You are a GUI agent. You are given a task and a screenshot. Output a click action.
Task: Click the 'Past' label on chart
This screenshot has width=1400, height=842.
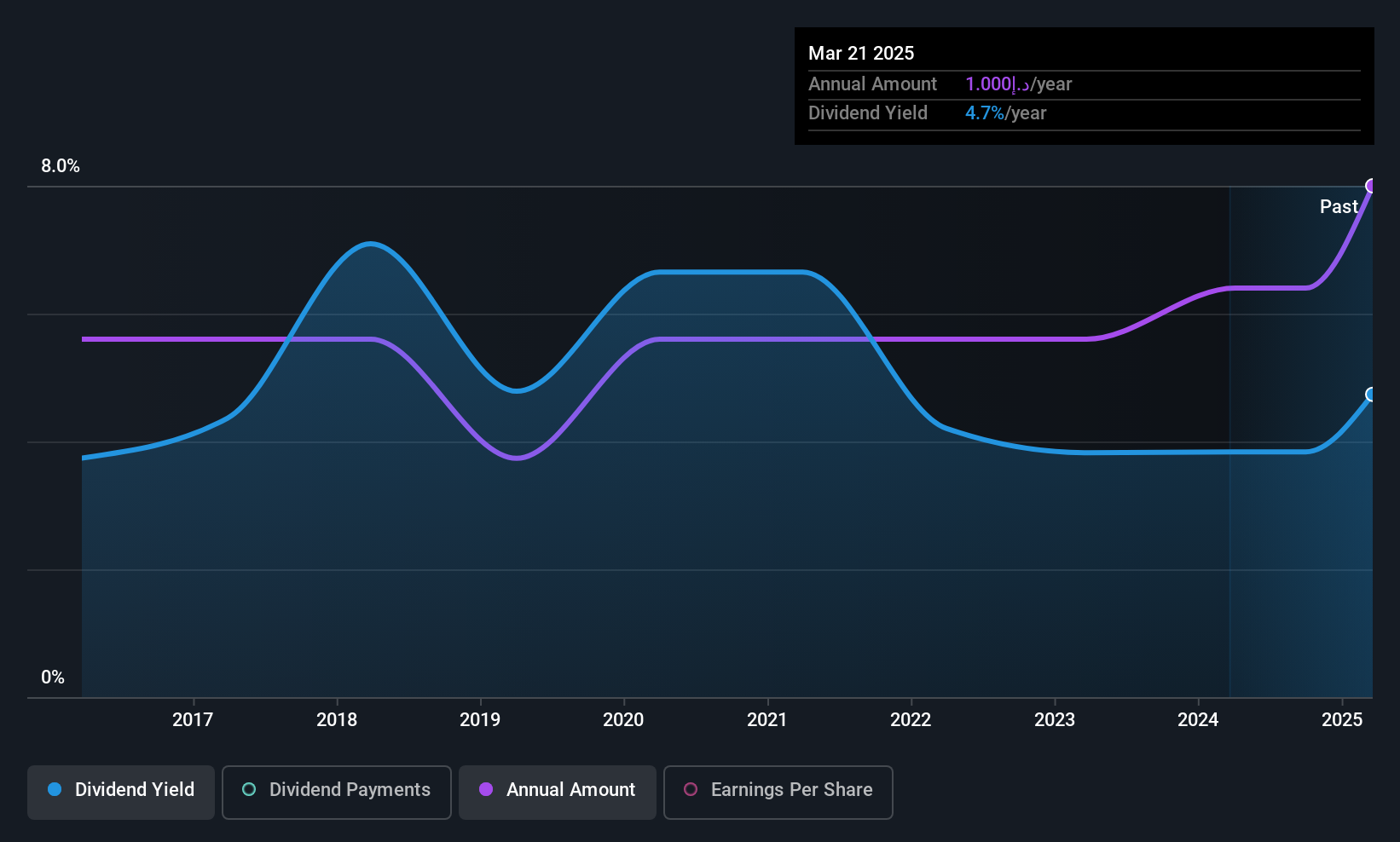[1339, 206]
